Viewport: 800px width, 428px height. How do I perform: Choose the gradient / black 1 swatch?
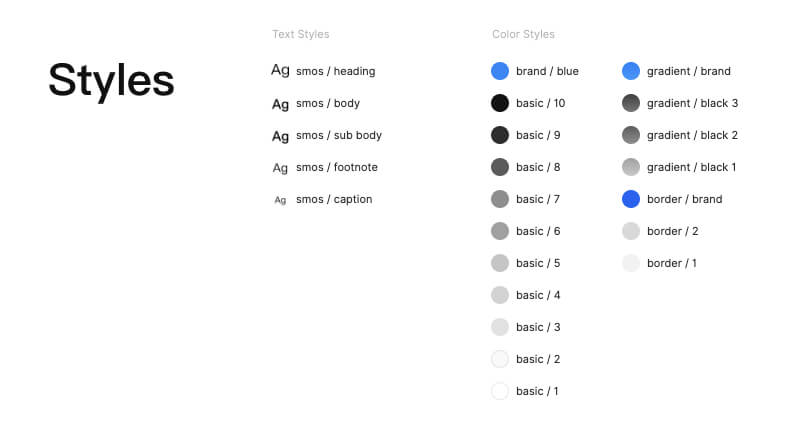[631, 167]
